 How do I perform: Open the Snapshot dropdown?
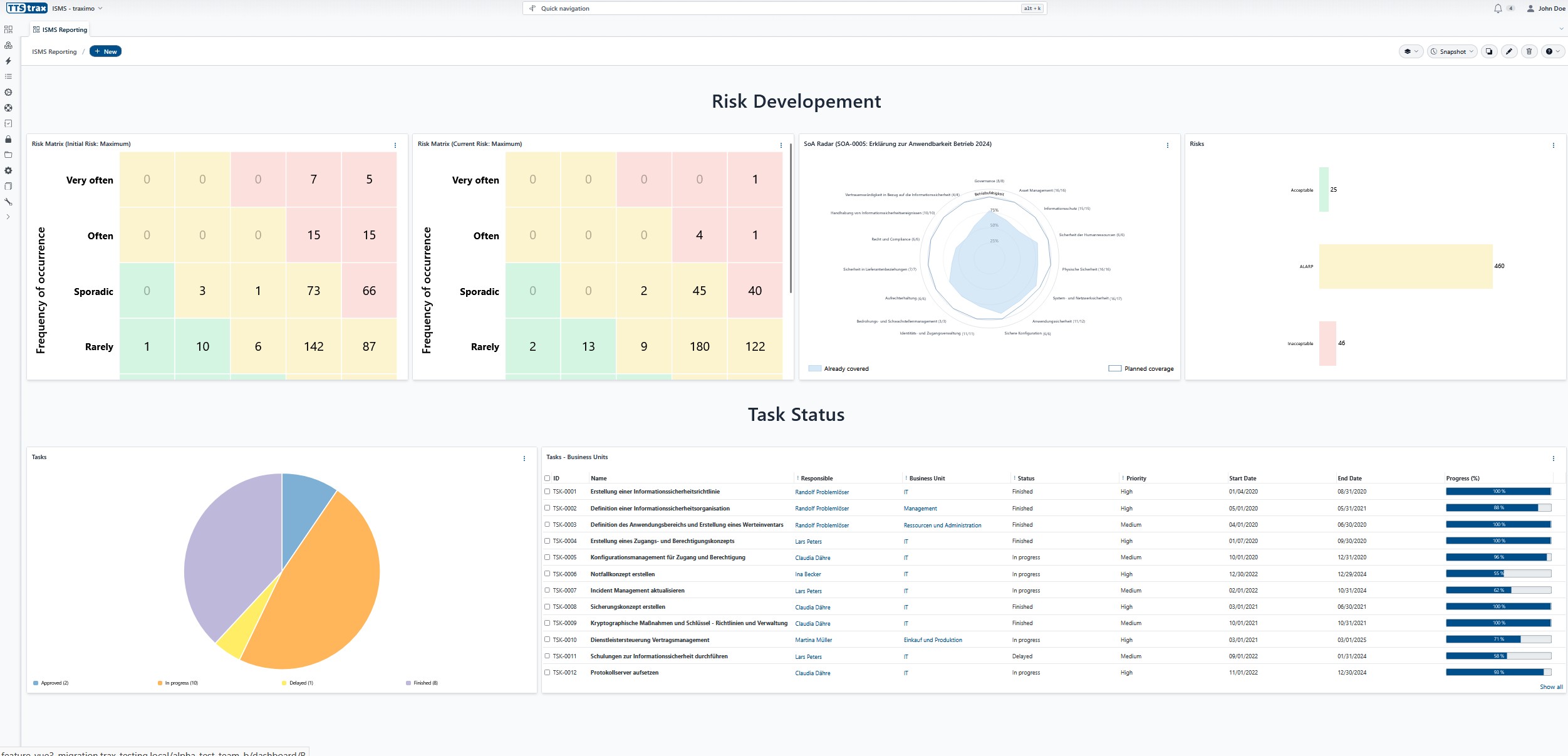(1452, 51)
